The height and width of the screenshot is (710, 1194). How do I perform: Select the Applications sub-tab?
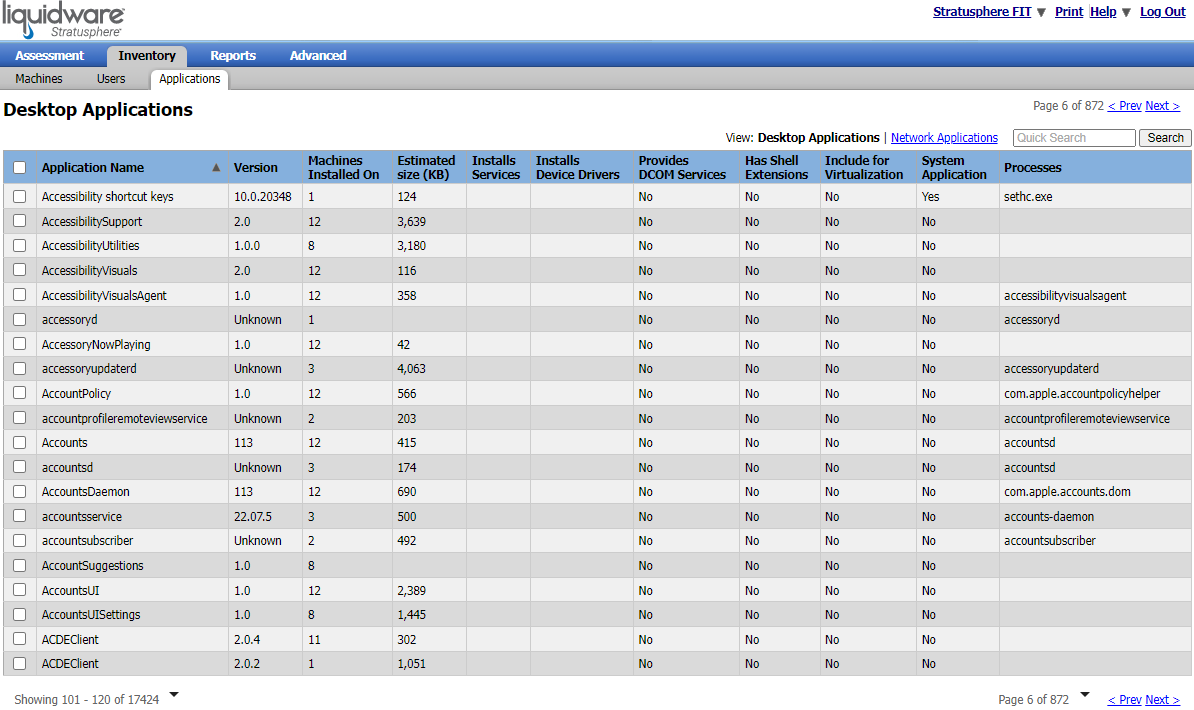tap(190, 78)
